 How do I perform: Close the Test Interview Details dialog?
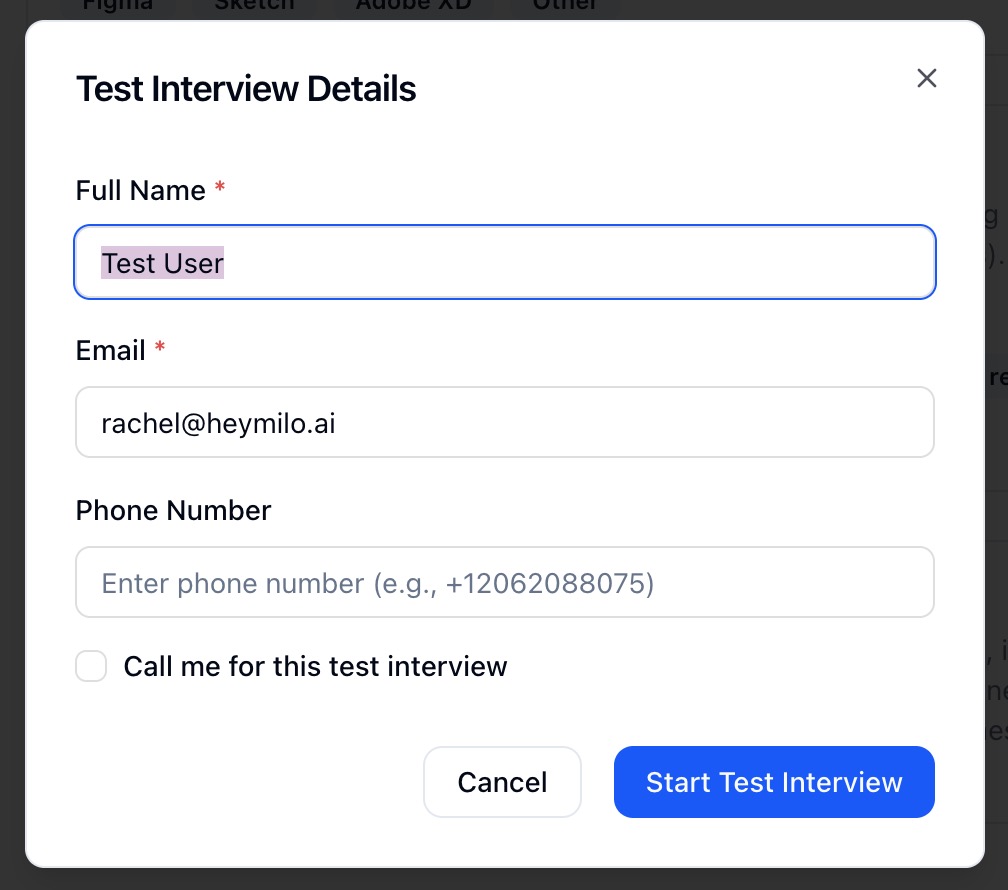click(927, 78)
